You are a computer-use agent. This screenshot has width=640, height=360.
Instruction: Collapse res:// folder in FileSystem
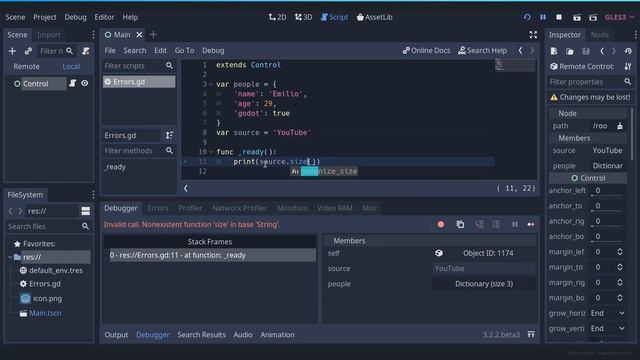tap(10, 257)
